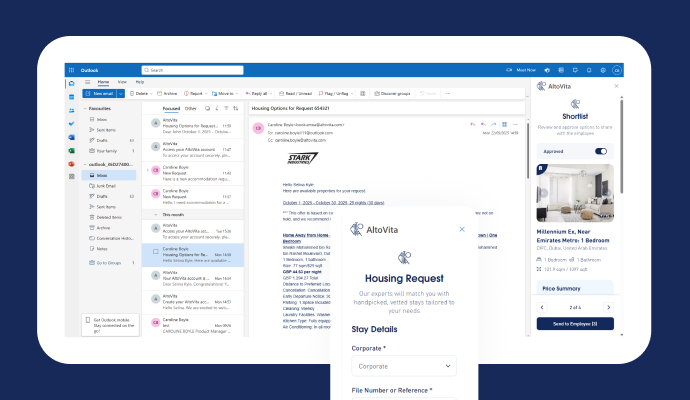Open To Do checkmark in app rail
Image resolution: width=690 pixels, height=400 pixels.
click(x=71, y=124)
